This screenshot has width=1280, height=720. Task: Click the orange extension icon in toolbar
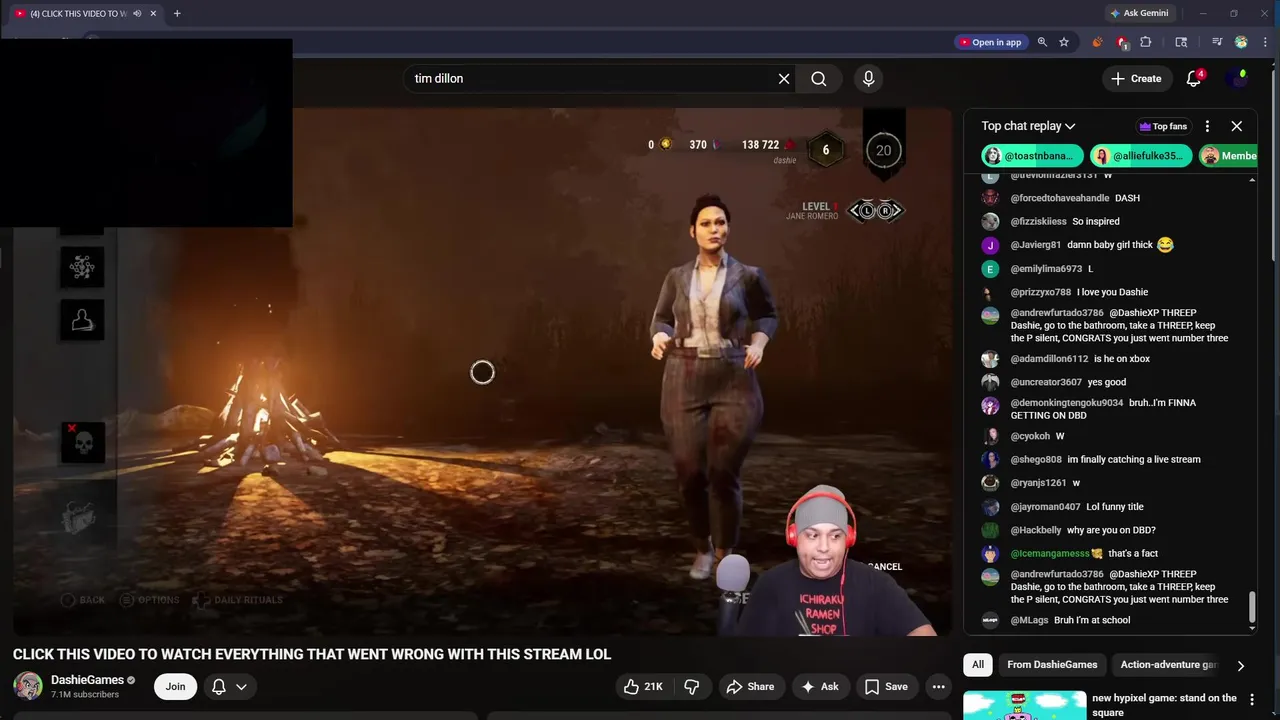click(1097, 42)
